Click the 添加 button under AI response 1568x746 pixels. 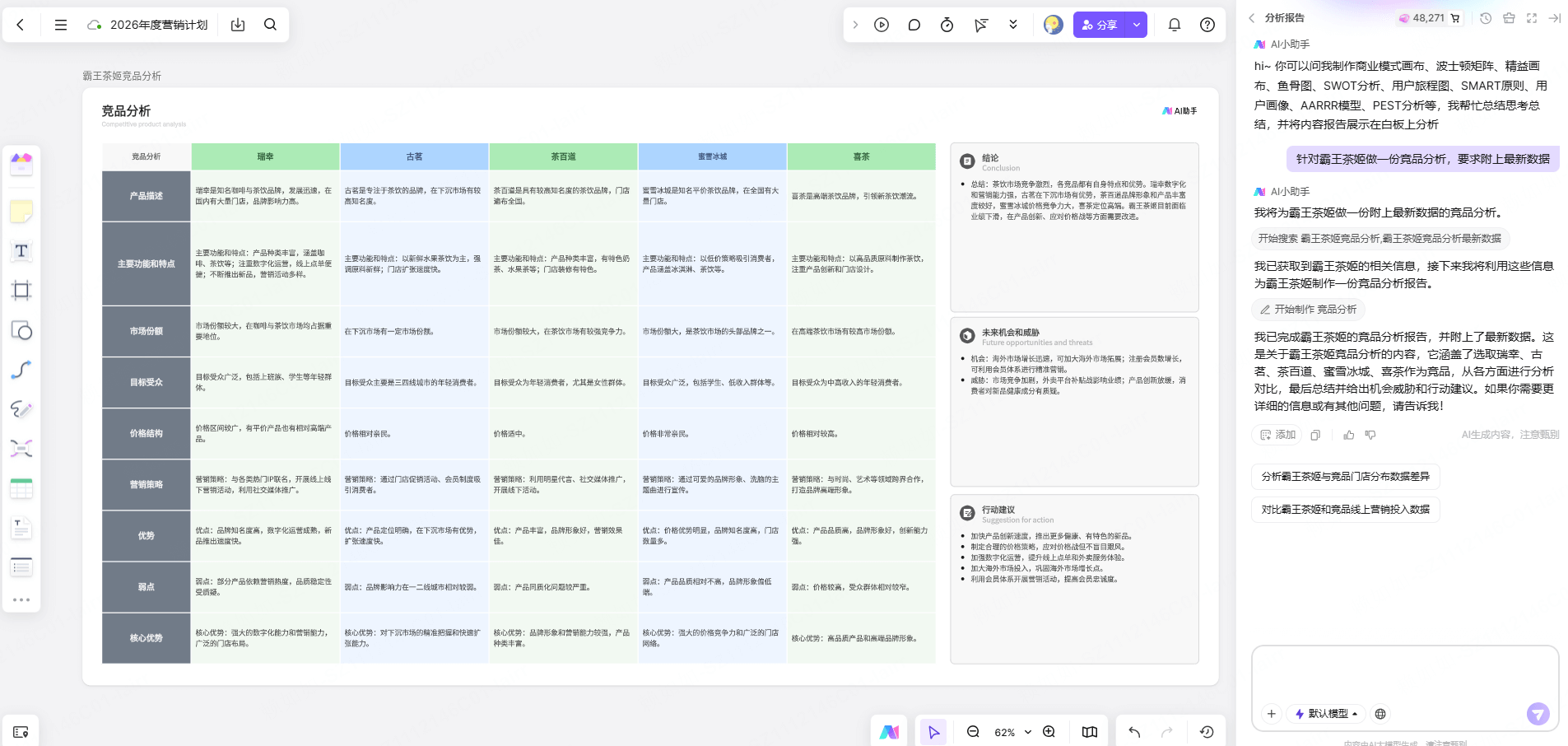[x=1277, y=435]
